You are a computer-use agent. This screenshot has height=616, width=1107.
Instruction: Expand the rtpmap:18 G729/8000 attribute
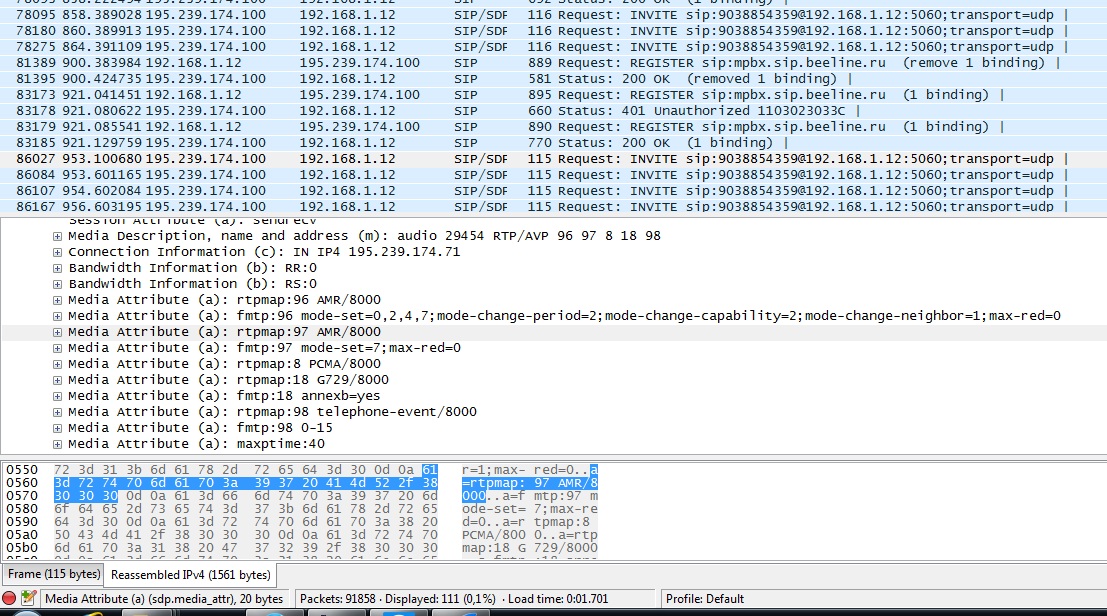point(57,380)
